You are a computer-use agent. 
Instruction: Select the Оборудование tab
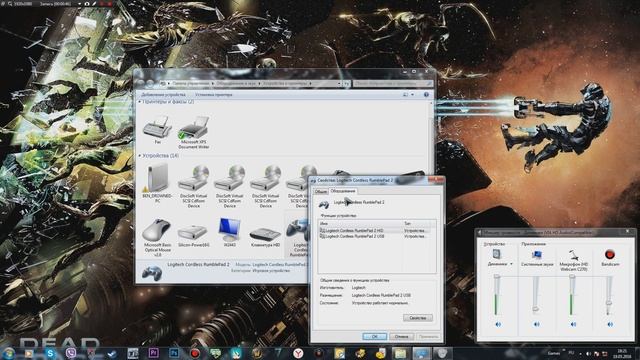[x=343, y=191]
